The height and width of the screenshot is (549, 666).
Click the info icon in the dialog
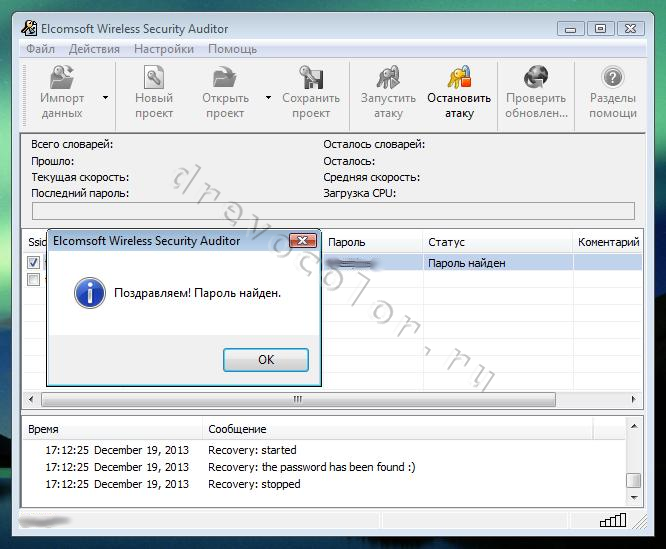coord(90,293)
